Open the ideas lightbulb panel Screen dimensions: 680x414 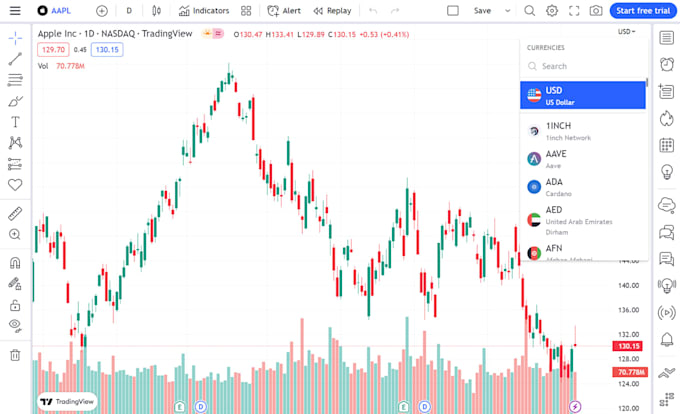pos(667,172)
